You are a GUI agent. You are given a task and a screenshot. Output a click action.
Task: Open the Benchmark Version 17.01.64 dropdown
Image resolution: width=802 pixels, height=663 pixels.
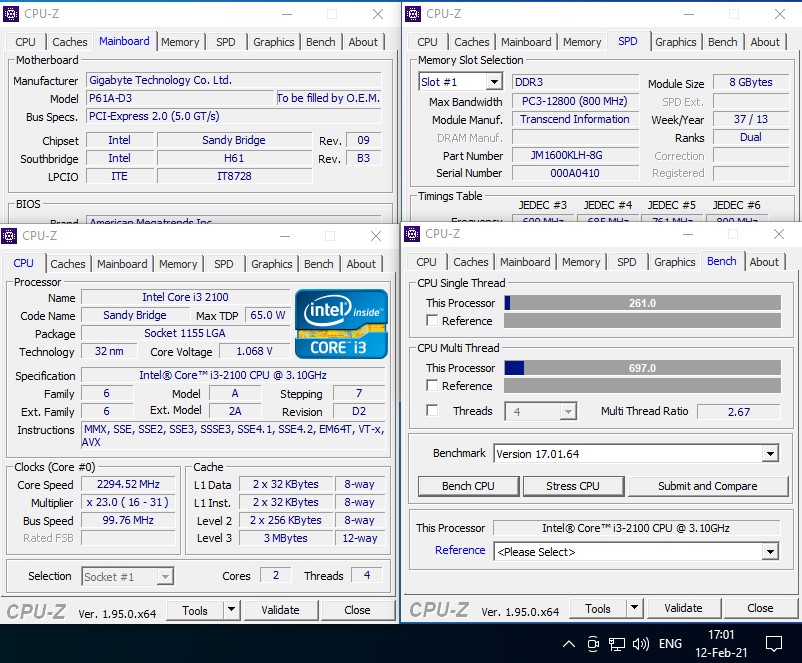click(x=770, y=453)
